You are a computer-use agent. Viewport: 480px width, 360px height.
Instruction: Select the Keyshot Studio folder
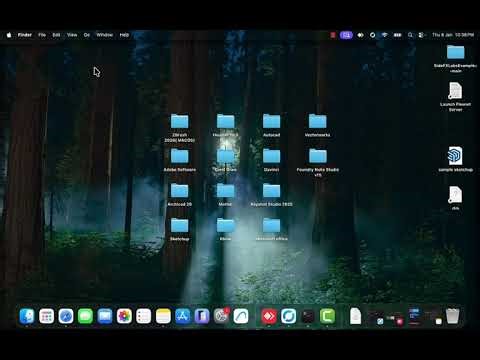coord(271,191)
